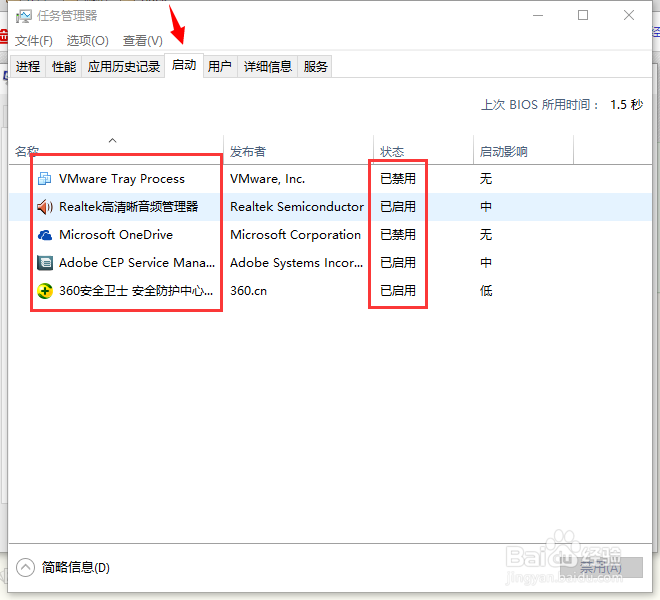Screen dimensions: 660x600
Task: Click the Adobe CEP Service Manager icon
Action: tap(45, 263)
